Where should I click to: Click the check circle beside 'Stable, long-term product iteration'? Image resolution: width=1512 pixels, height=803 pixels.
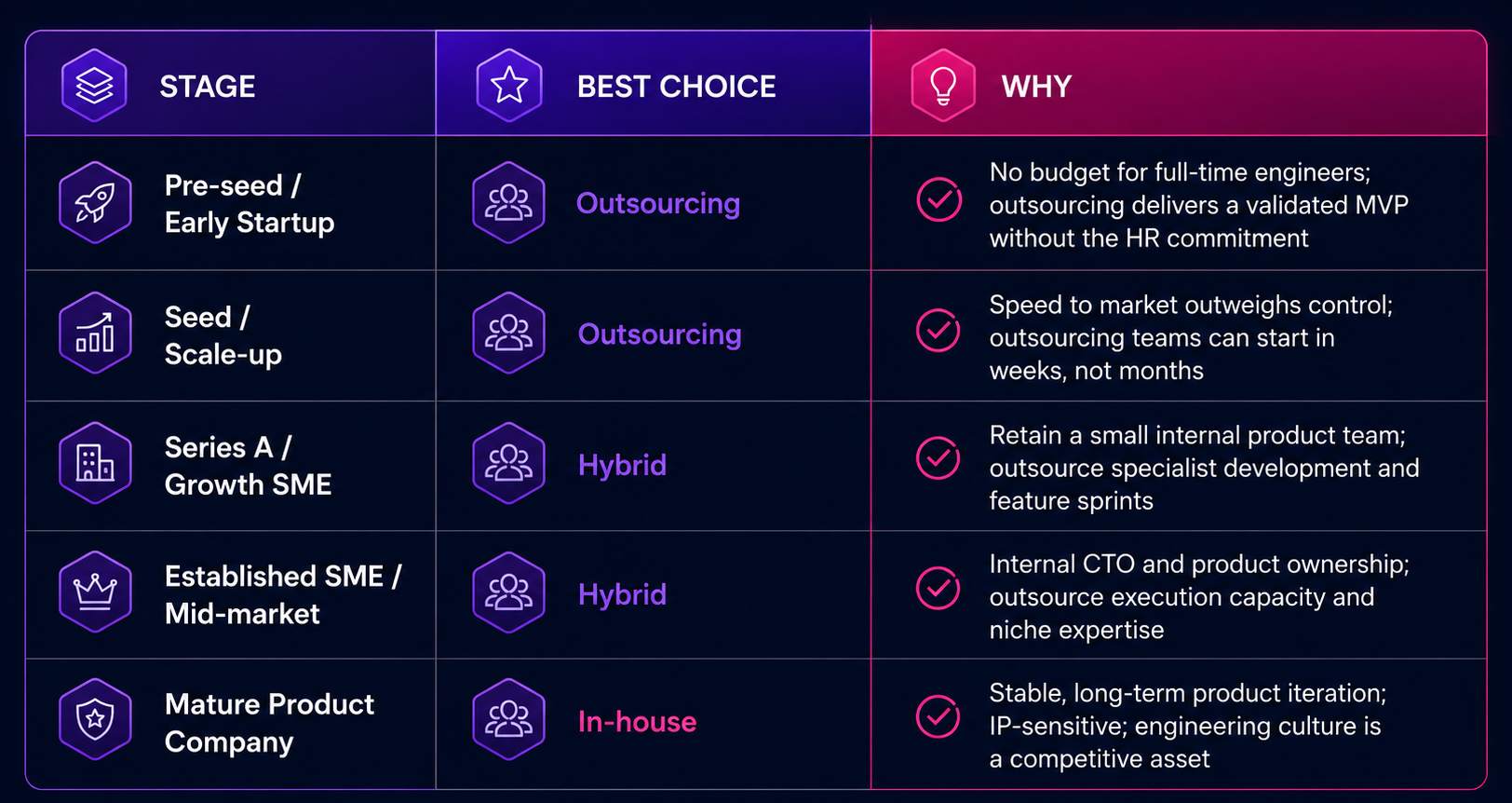pyautogui.click(x=938, y=715)
